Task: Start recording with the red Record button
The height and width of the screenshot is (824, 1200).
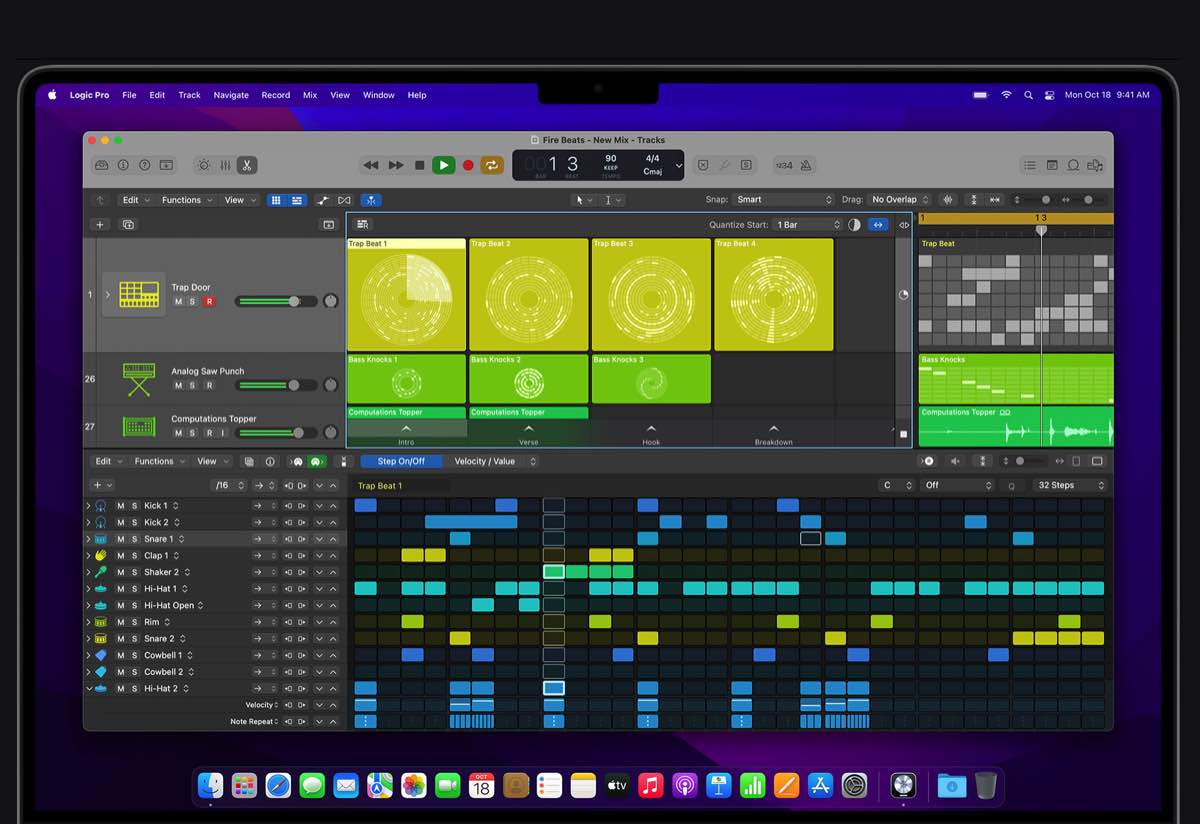Action: (x=467, y=165)
